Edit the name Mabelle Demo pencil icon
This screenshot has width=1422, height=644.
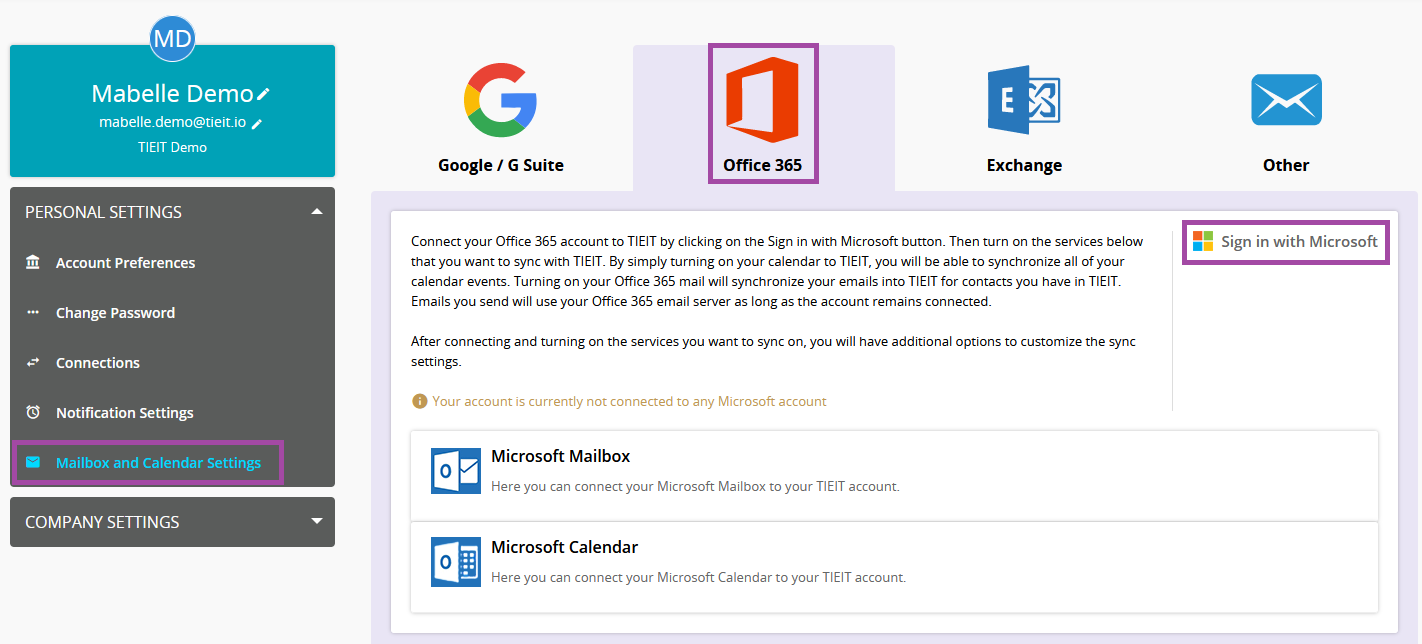pyautogui.click(x=263, y=94)
